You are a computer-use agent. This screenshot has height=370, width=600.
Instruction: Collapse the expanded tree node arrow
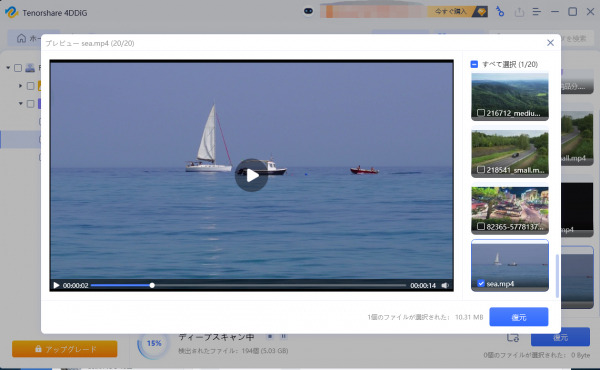20,104
